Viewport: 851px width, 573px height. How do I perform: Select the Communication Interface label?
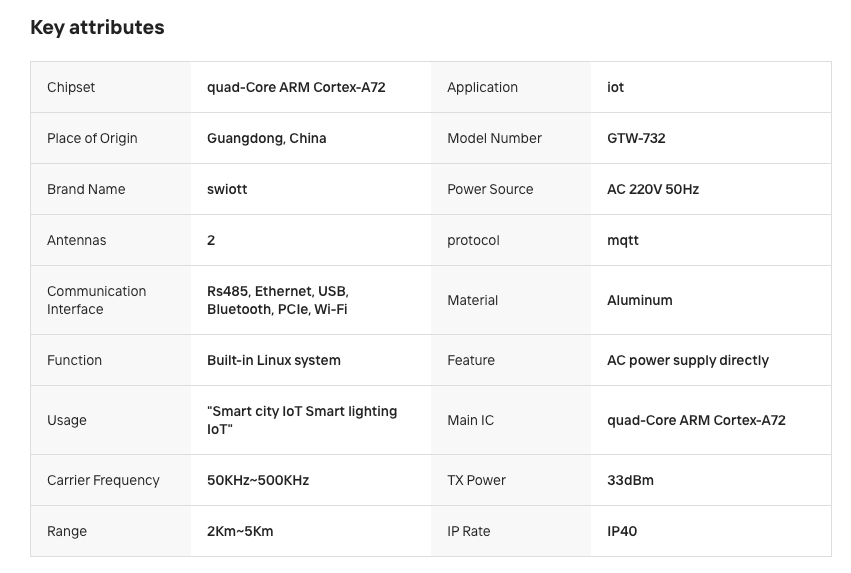(x=96, y=300)
